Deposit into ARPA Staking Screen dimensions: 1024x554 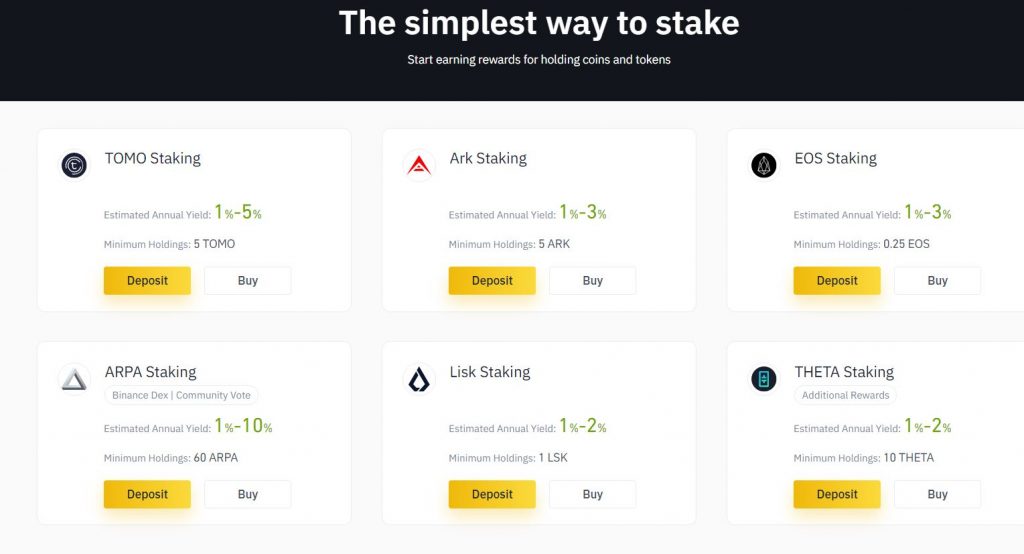click(x=148, y=495)
